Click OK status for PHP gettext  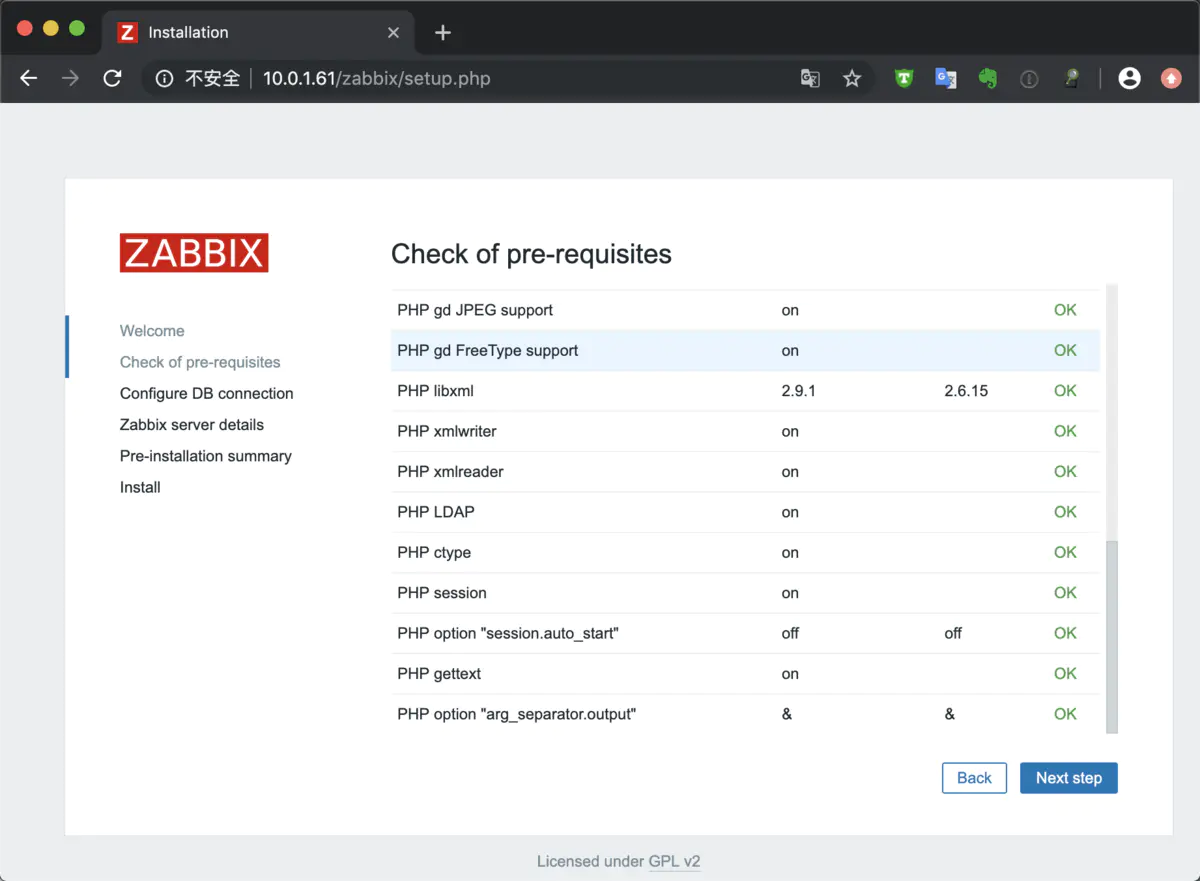[1065, 674]
